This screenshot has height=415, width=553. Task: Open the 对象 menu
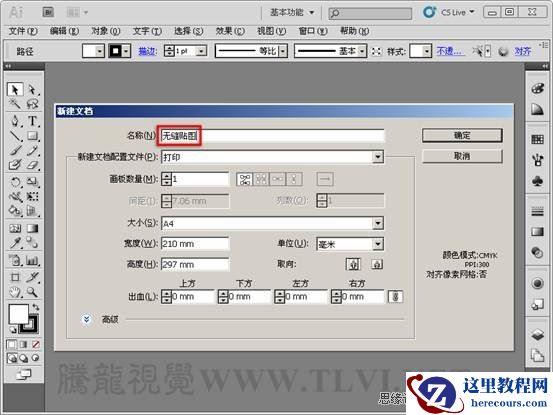point(105,31)
